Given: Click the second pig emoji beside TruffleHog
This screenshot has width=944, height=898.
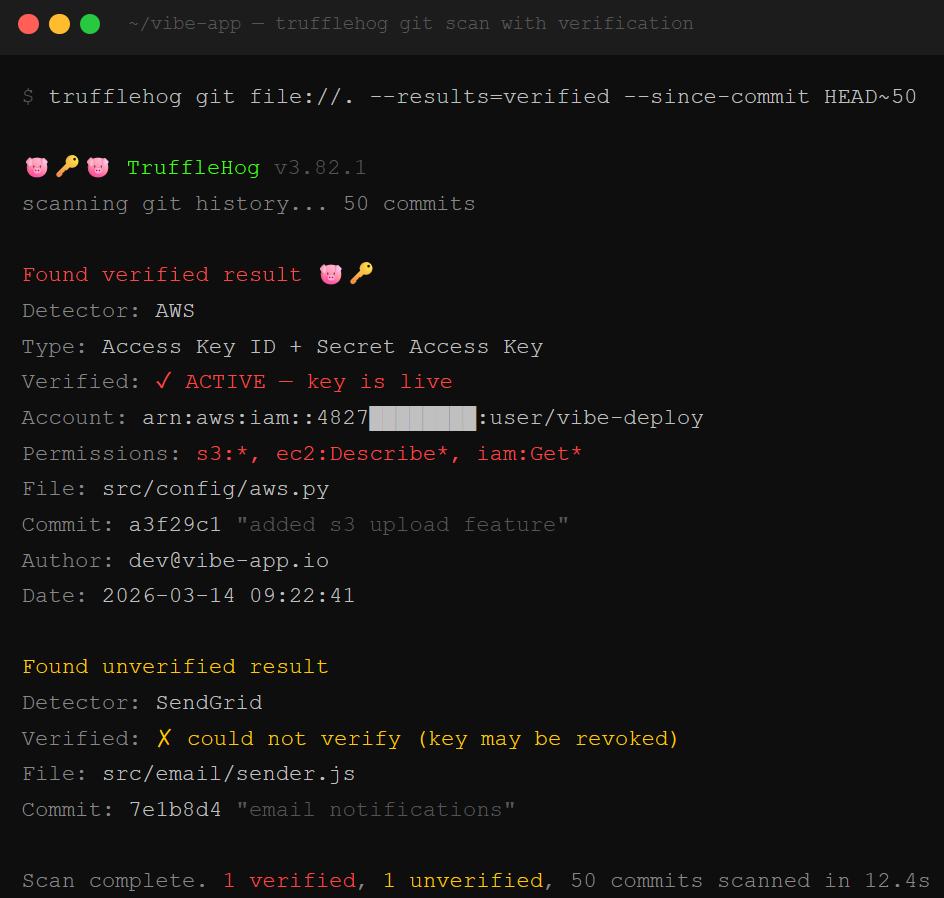Looking at the screenshot, I should (98, 167).
